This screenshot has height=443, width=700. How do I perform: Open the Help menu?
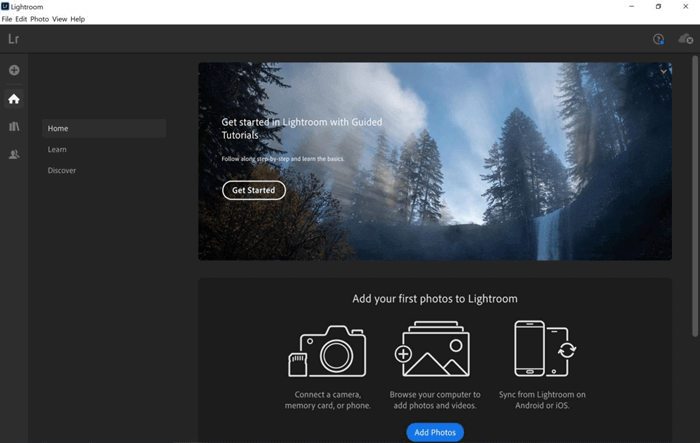(x=77, y=19)
